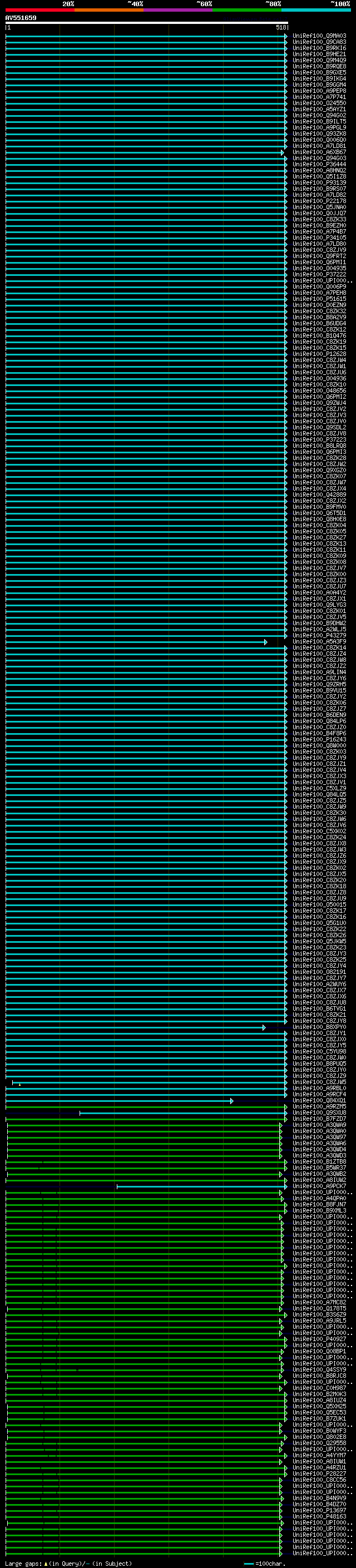Select hit label UniRef100_Q84X01
Image resolution: width=356 pixels, height=1568 pixels.
coord(319,1101)
